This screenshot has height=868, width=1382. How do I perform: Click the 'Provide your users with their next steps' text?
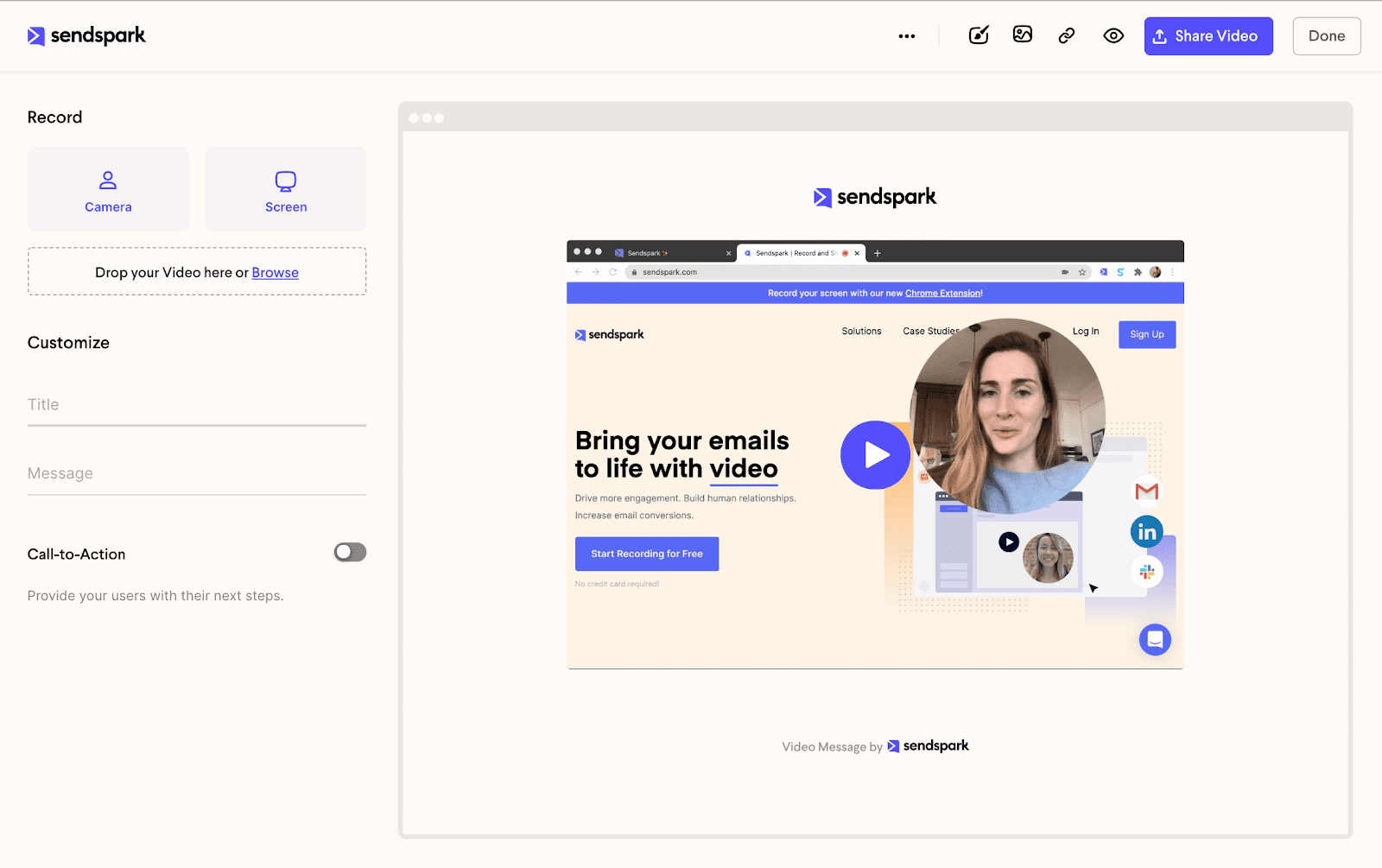click(x=155, y=596)
